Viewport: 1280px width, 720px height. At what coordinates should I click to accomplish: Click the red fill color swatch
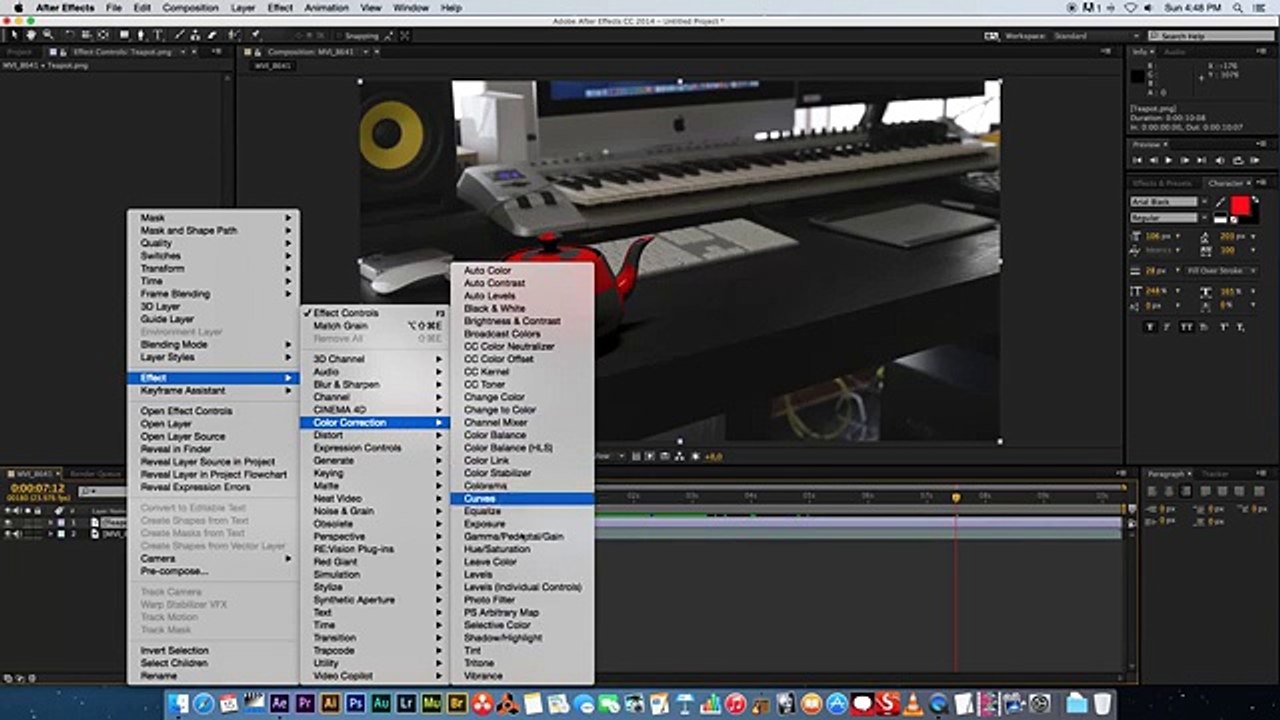(x=1240, y=205)
